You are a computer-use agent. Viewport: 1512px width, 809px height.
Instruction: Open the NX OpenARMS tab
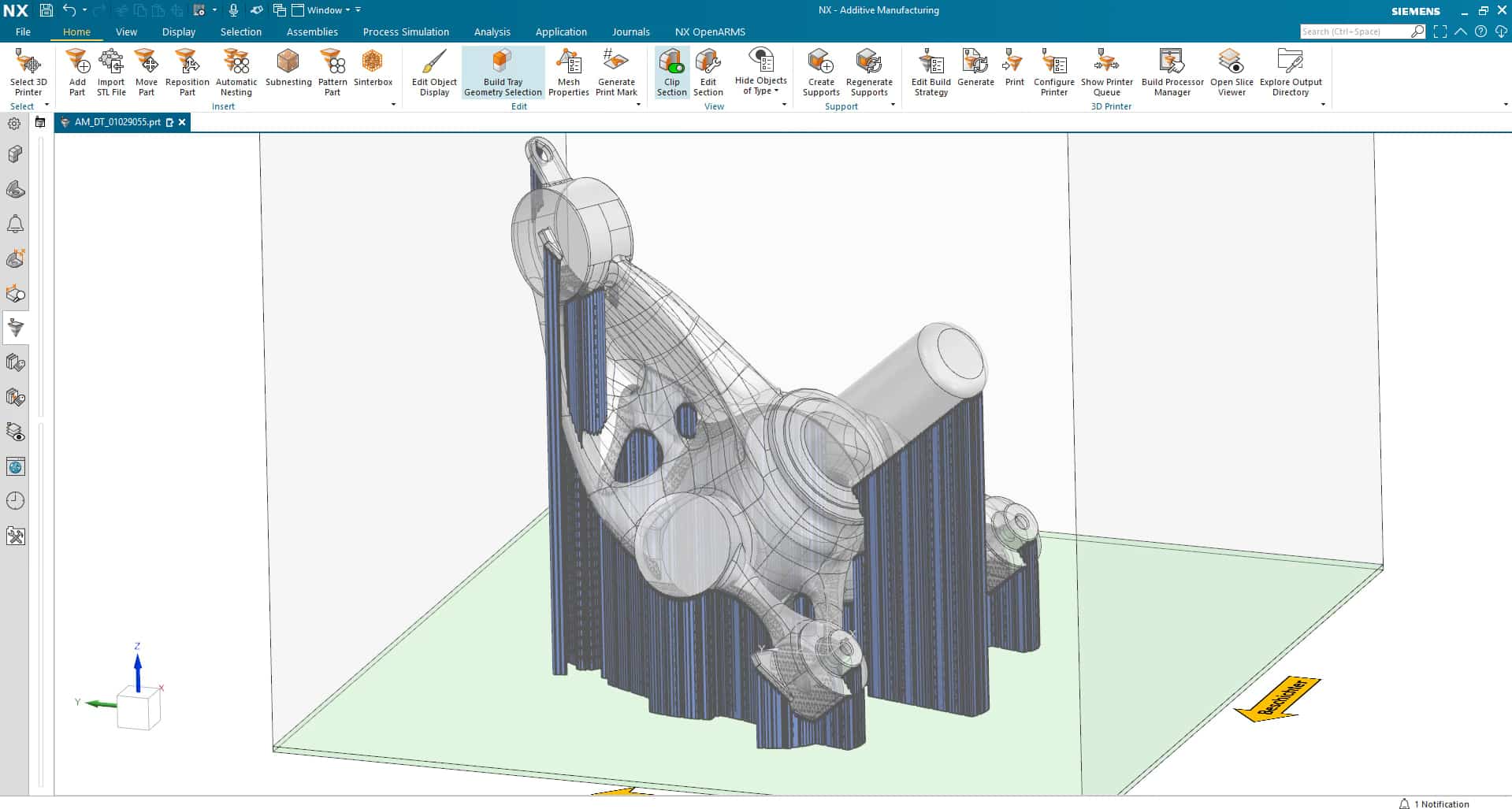(710, 32)
